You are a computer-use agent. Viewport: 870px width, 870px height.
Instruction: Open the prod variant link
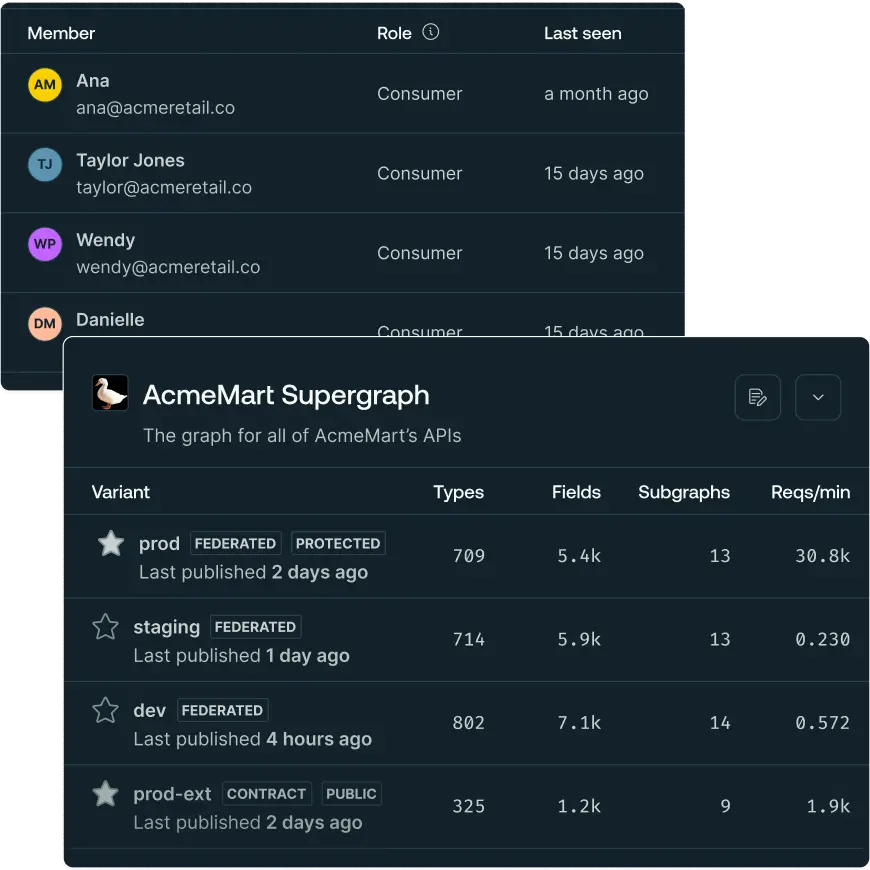159,543
